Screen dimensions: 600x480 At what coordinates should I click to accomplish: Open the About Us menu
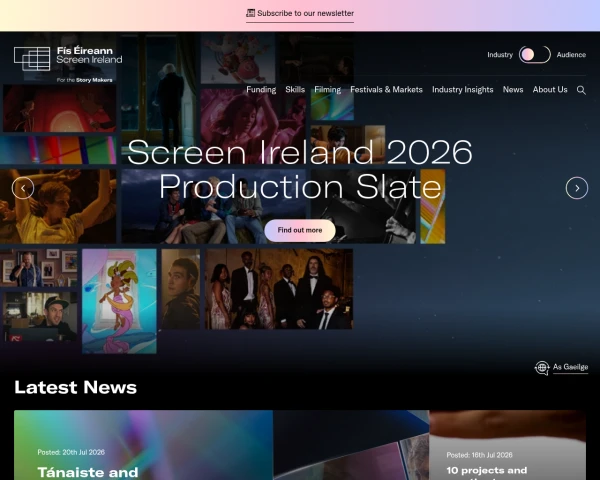tap(550, 90)
